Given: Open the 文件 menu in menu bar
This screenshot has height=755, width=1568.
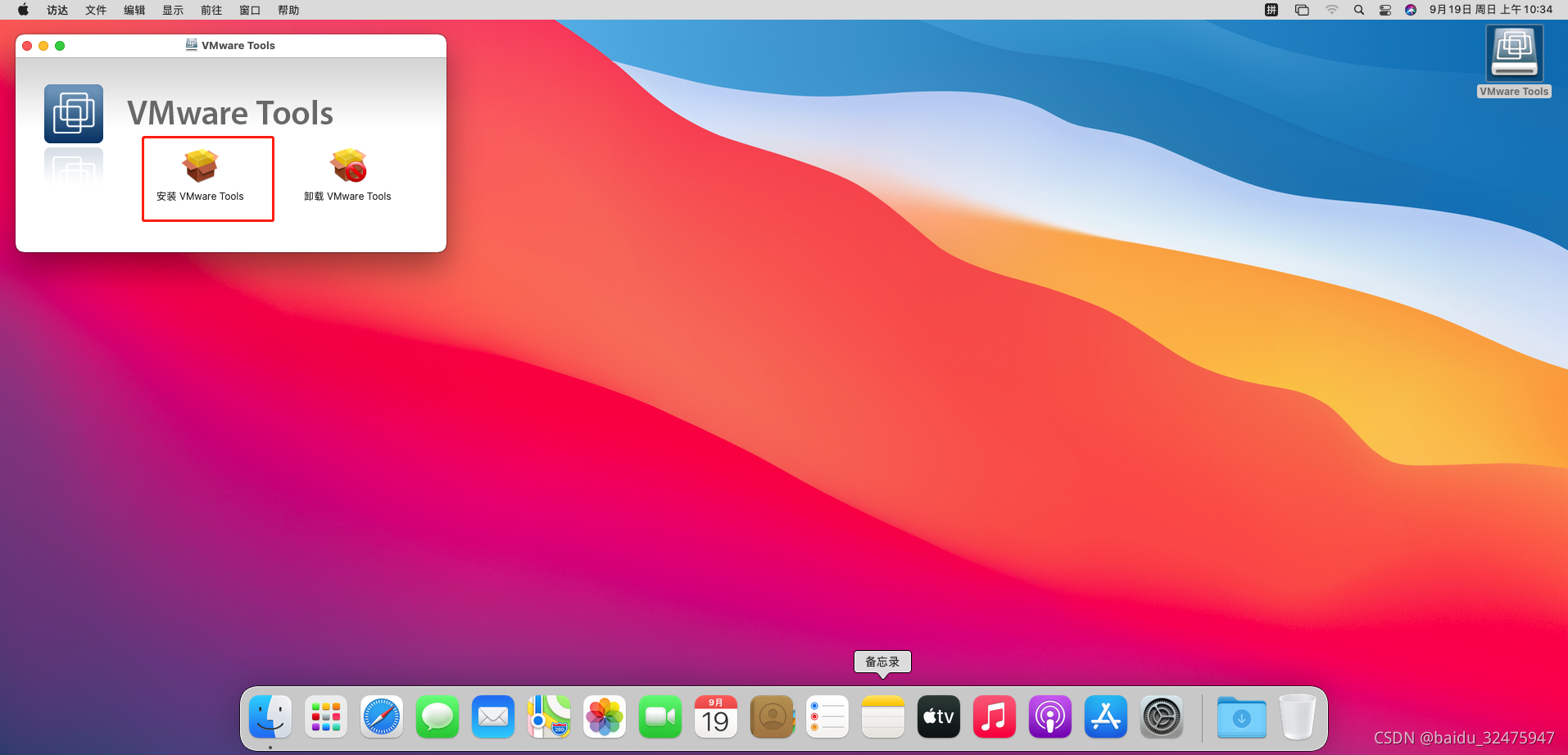Looking at the screenshot, I should pos(96,10).
